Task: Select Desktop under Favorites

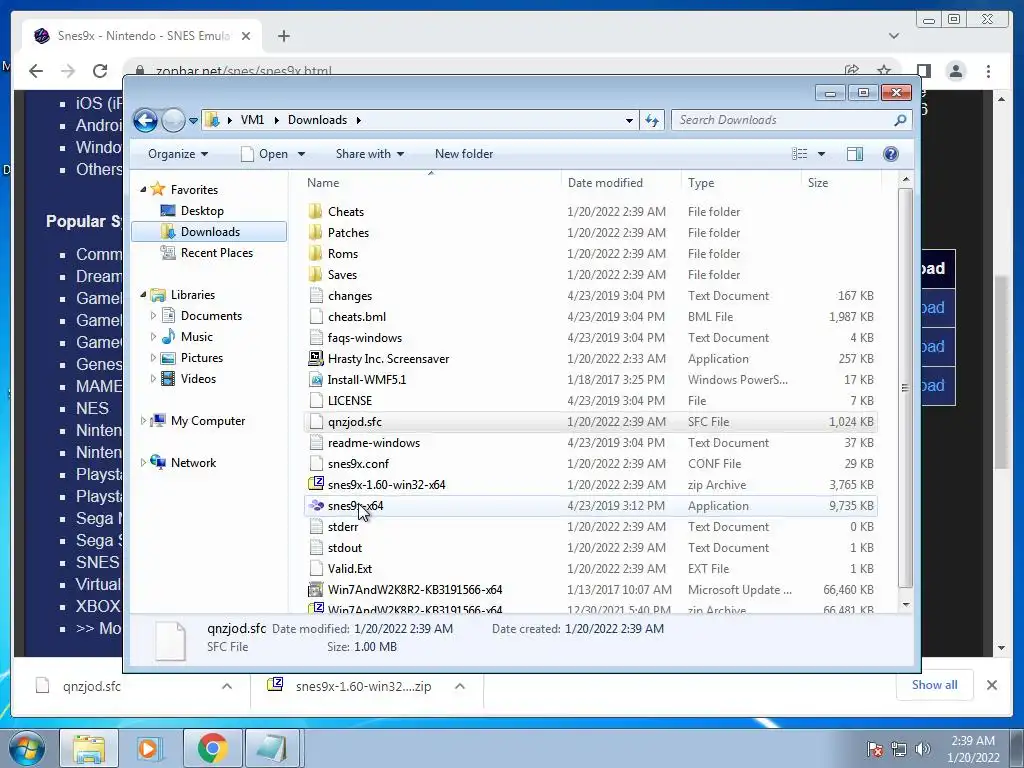Action: coord(202,211)
